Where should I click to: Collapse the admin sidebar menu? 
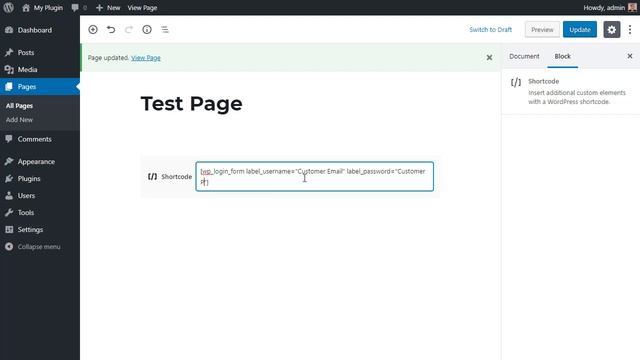click(x=33, y=247)
